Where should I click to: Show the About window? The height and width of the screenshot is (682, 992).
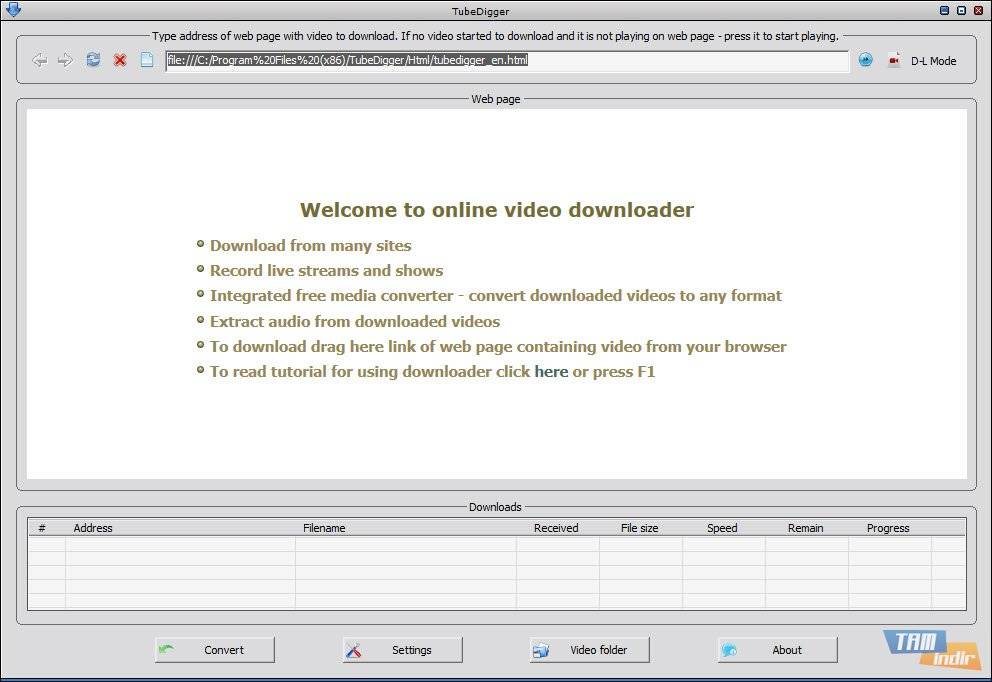[777, 650]
